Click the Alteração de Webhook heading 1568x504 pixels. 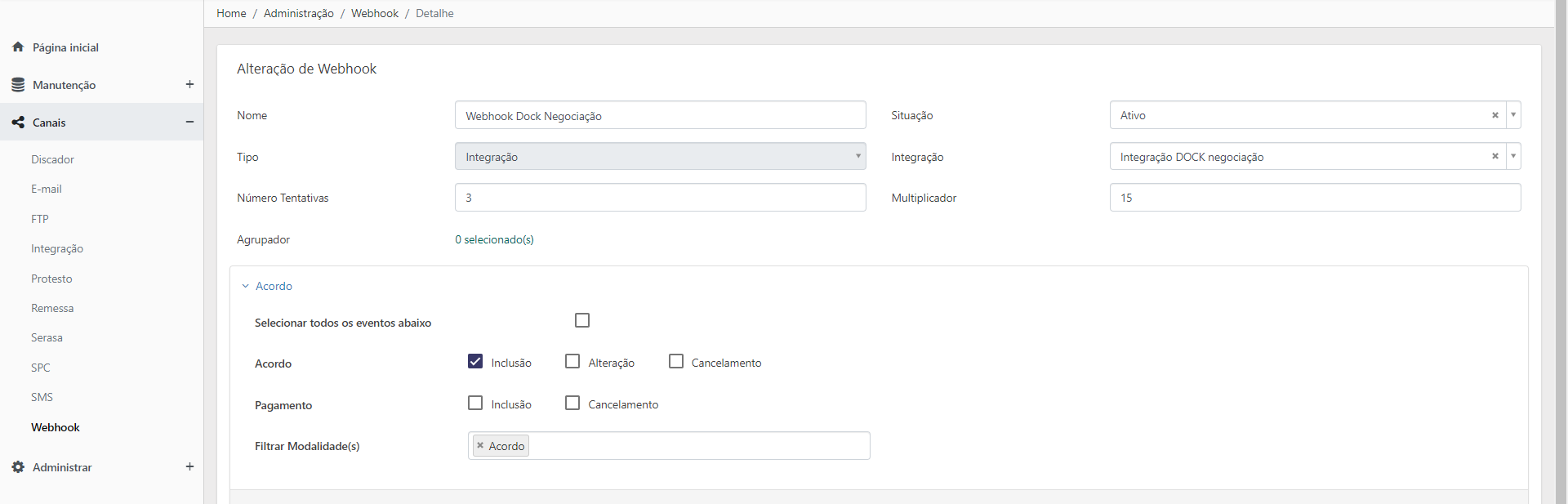click(306, 69)
